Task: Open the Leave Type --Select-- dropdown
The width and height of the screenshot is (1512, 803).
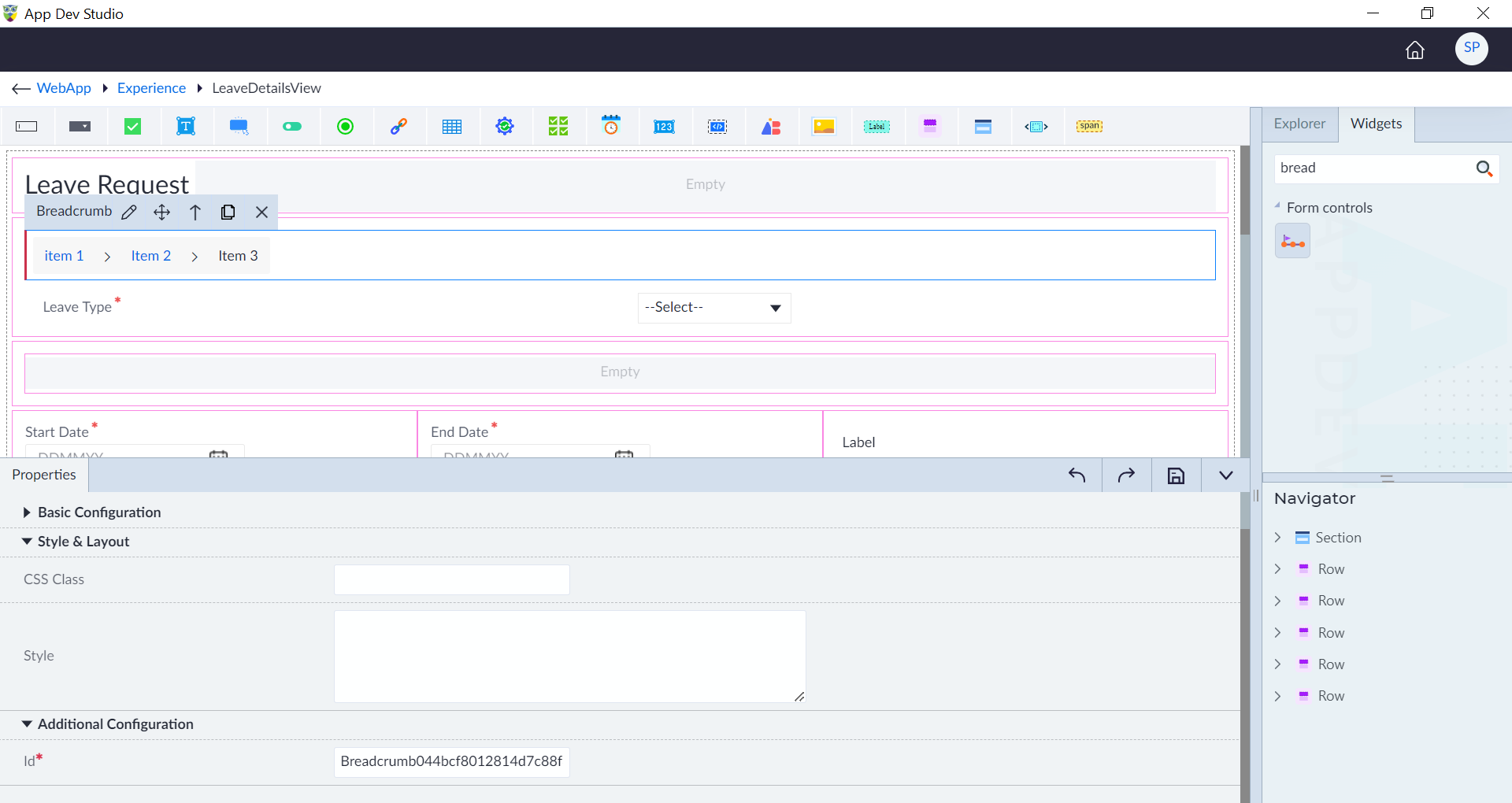Action: click(714, 308)
